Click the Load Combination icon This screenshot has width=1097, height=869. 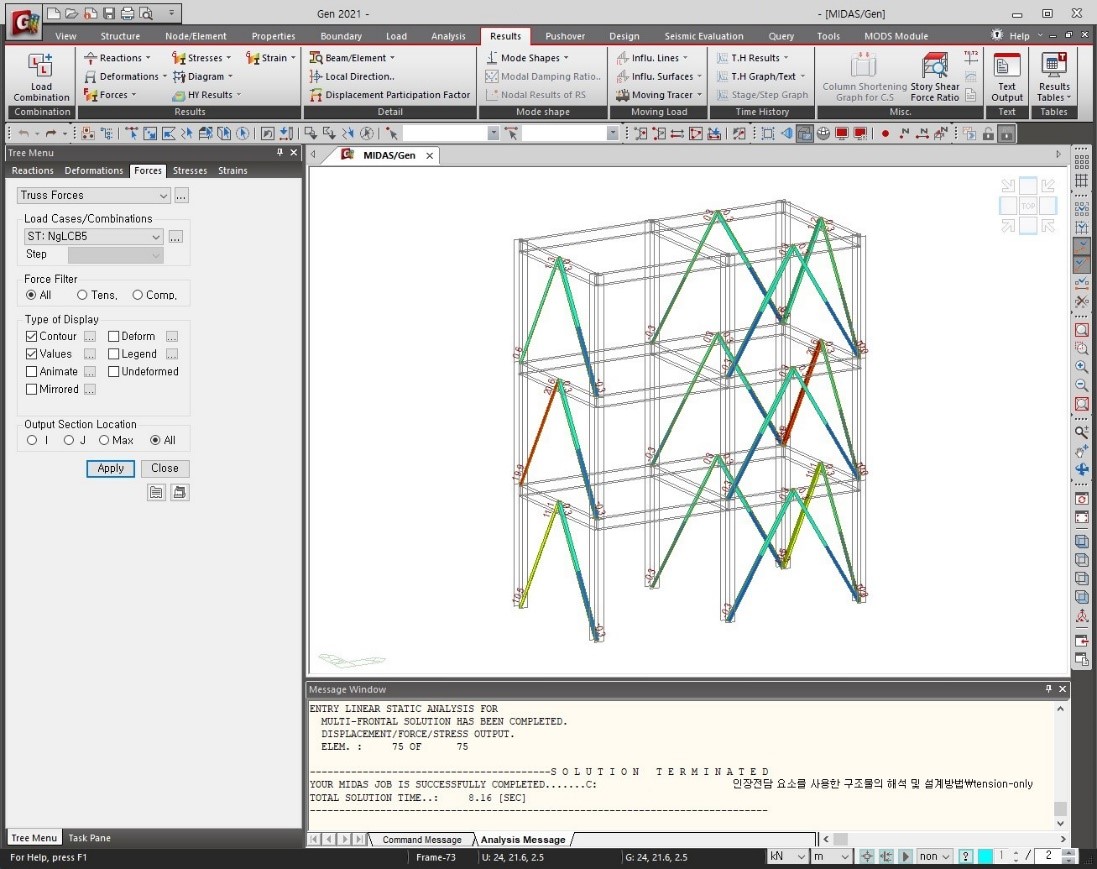pos(41,68)
